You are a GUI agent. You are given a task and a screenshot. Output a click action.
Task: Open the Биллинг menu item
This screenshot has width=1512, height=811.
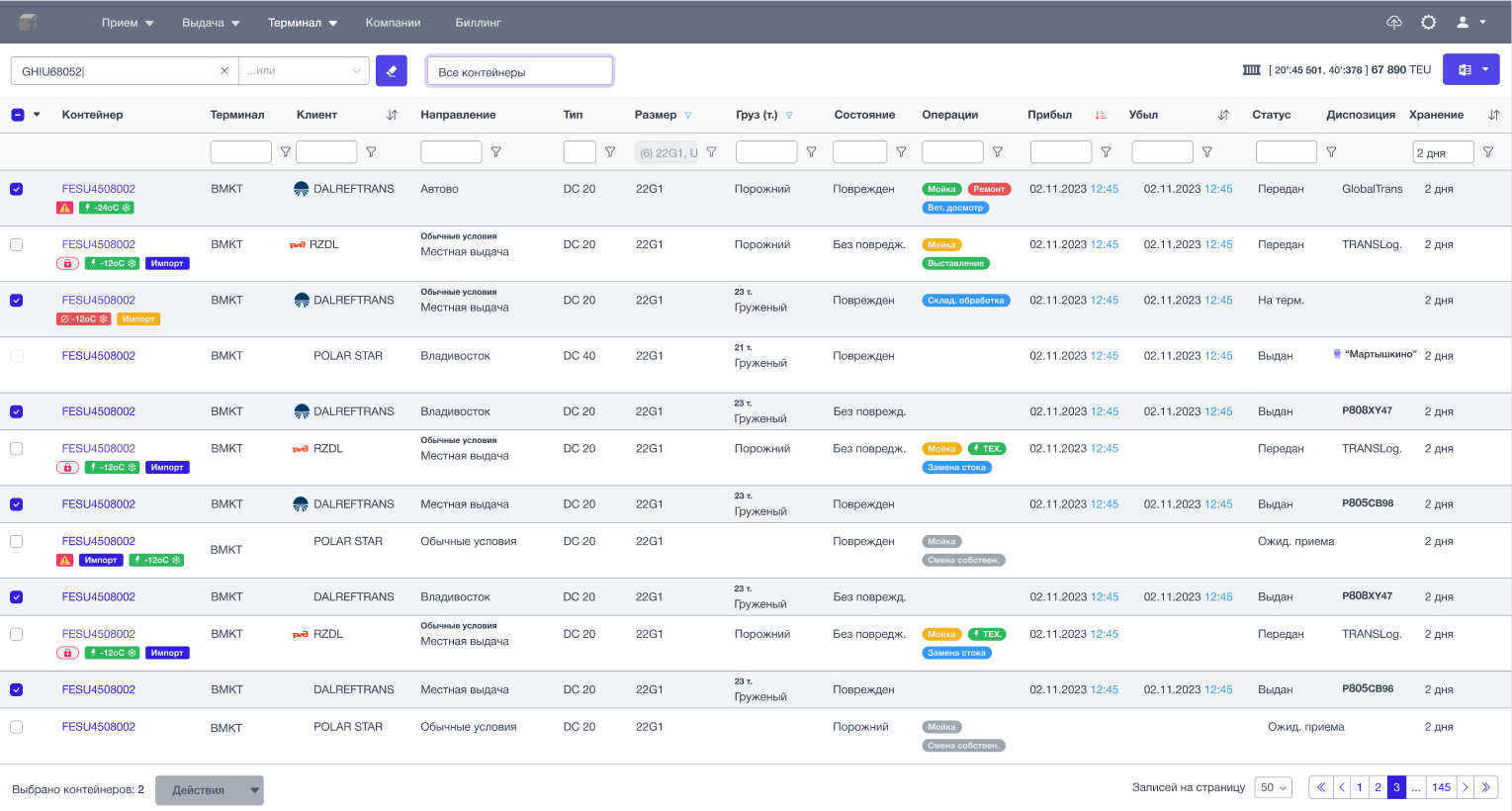(478, 23)
